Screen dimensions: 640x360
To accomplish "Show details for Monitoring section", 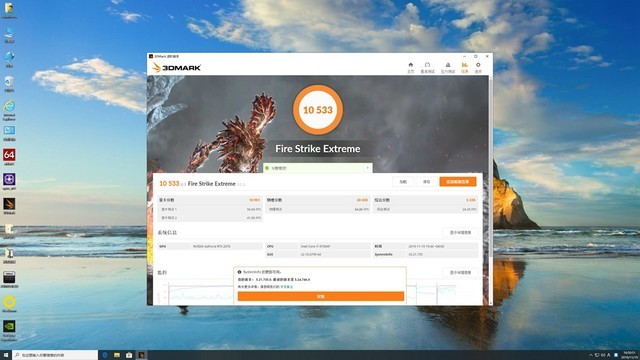I will pos(460,272).
